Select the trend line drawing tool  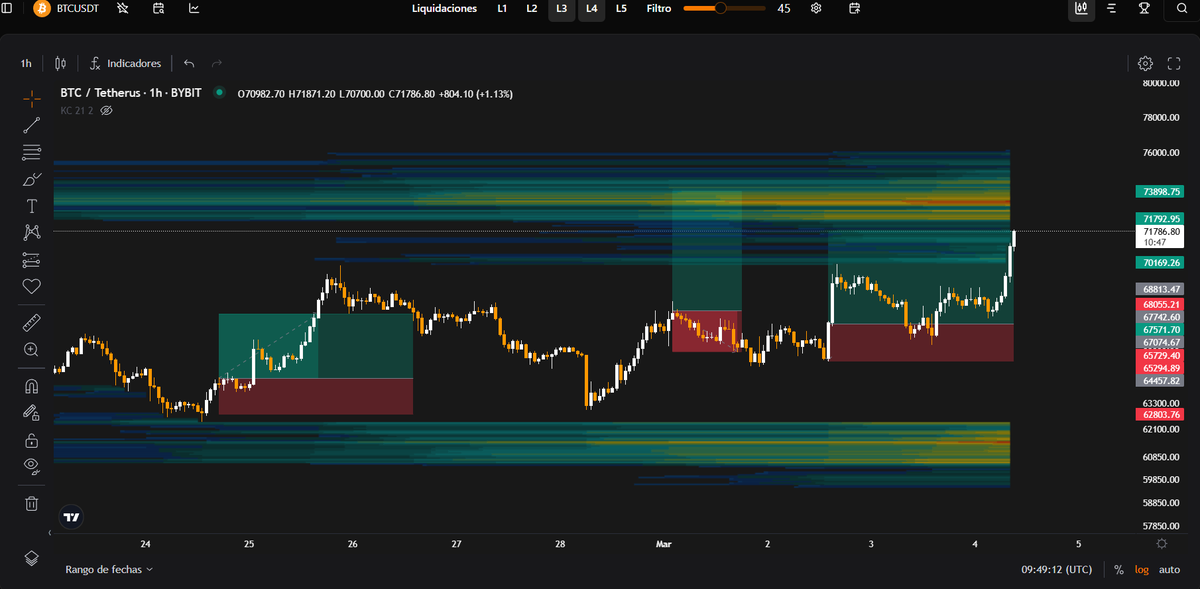[x=32, y=125]
